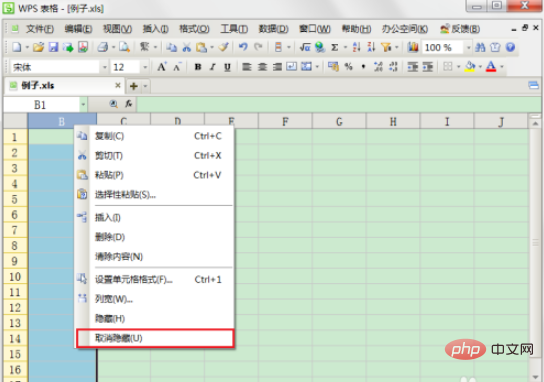Click the AutoSum sigma icon
This screenshot has height=382, width=544.
(x=334, y=47)
